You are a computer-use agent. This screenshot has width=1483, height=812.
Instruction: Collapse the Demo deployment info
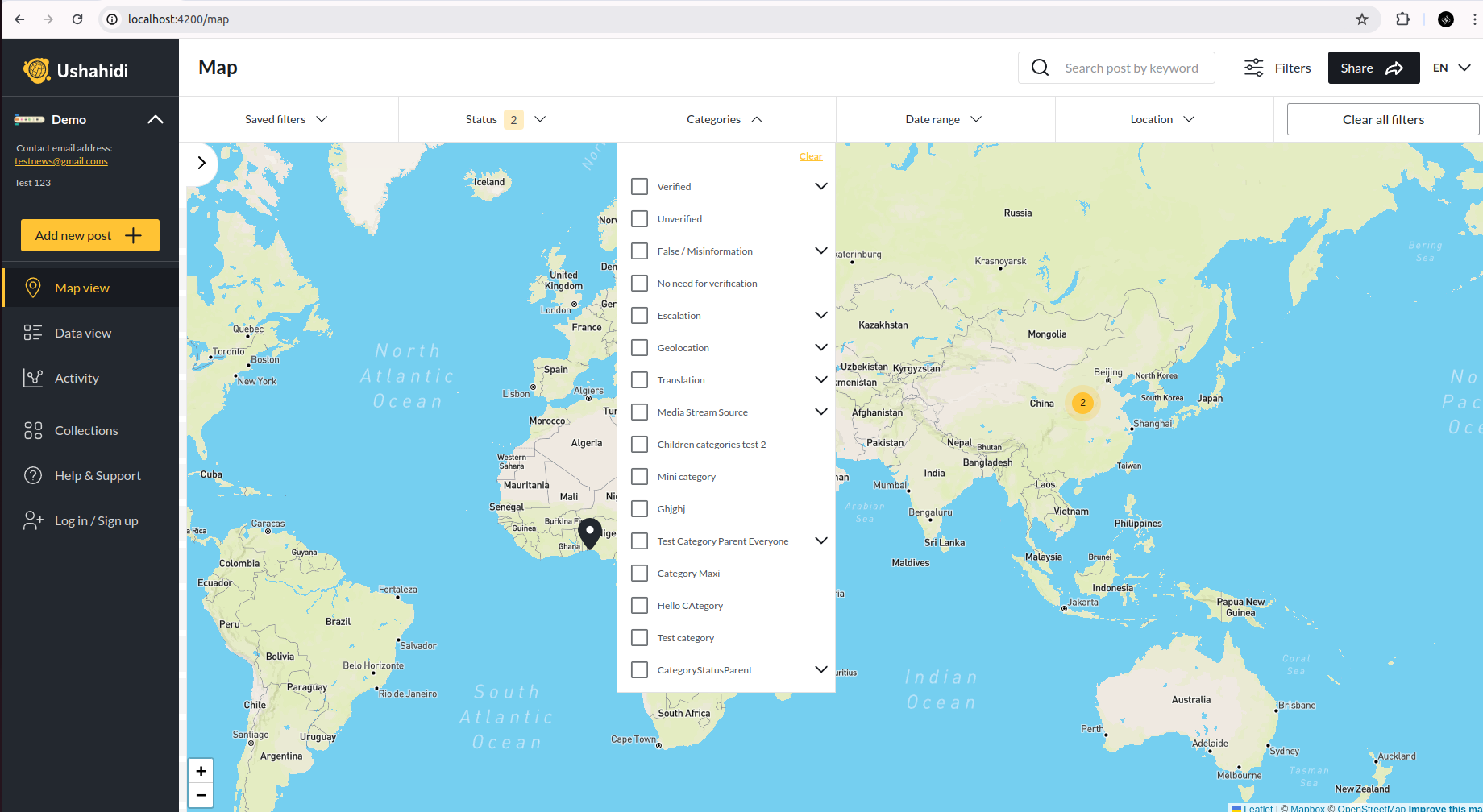[156, 119]
